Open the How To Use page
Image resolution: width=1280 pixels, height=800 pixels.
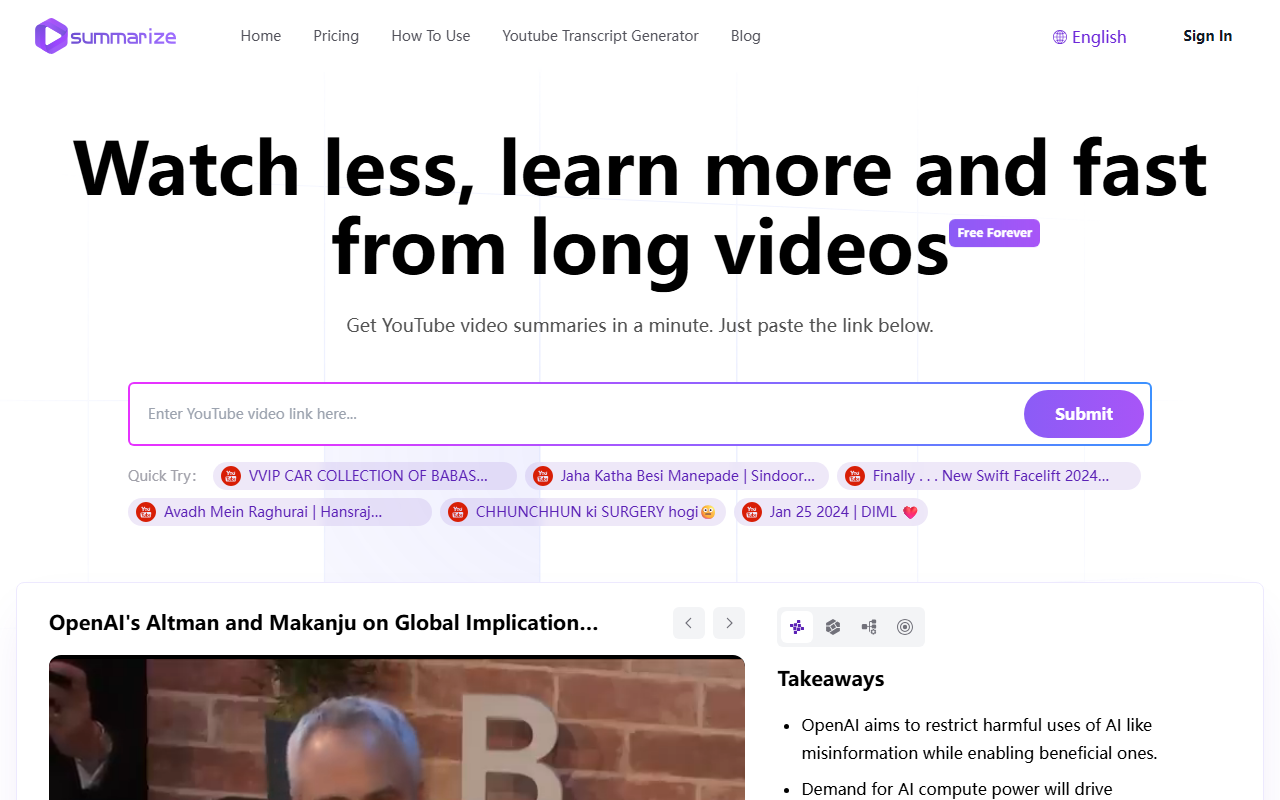[431, 36]
